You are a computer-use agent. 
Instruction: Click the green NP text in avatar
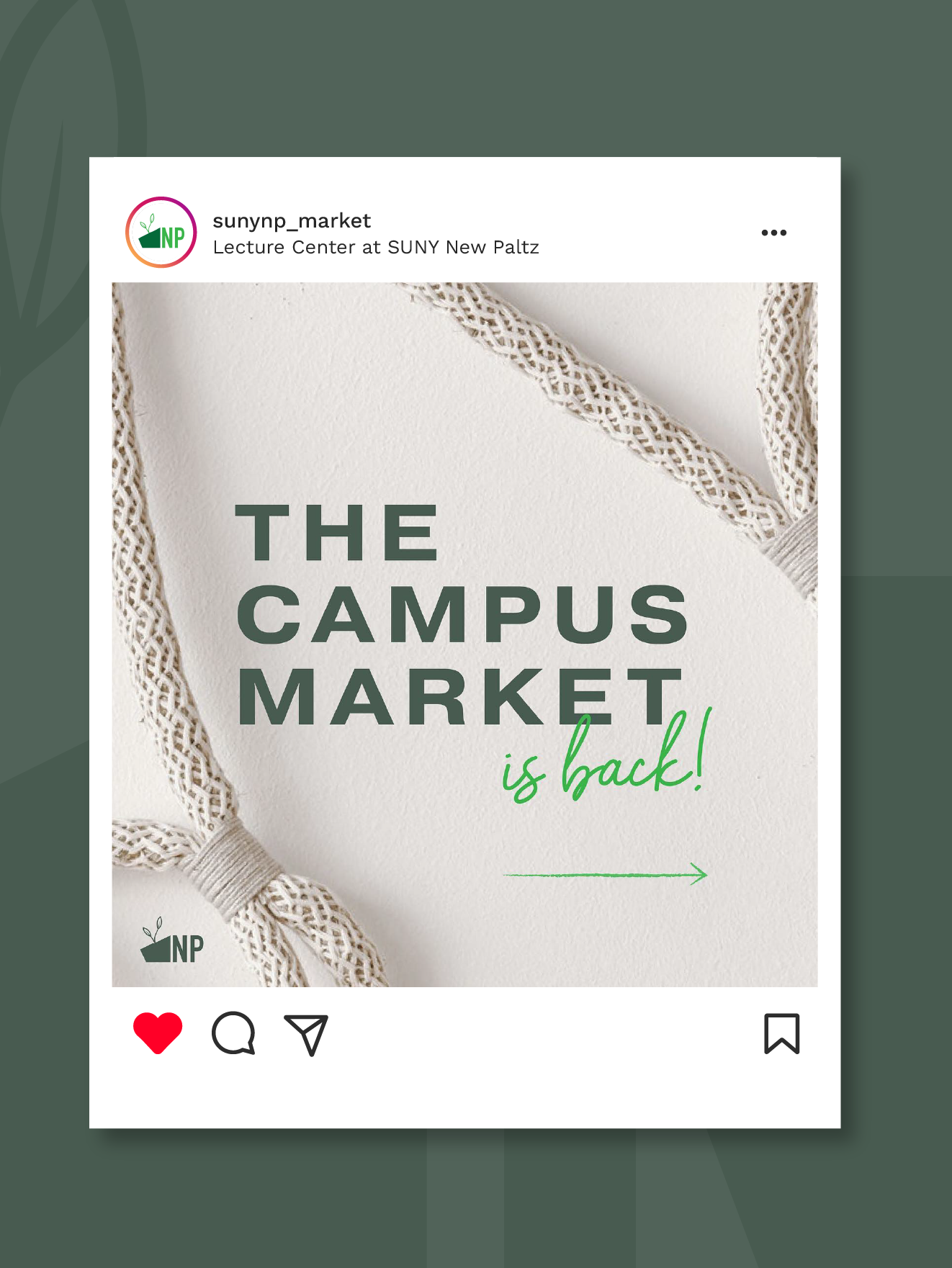coord(173,237)
